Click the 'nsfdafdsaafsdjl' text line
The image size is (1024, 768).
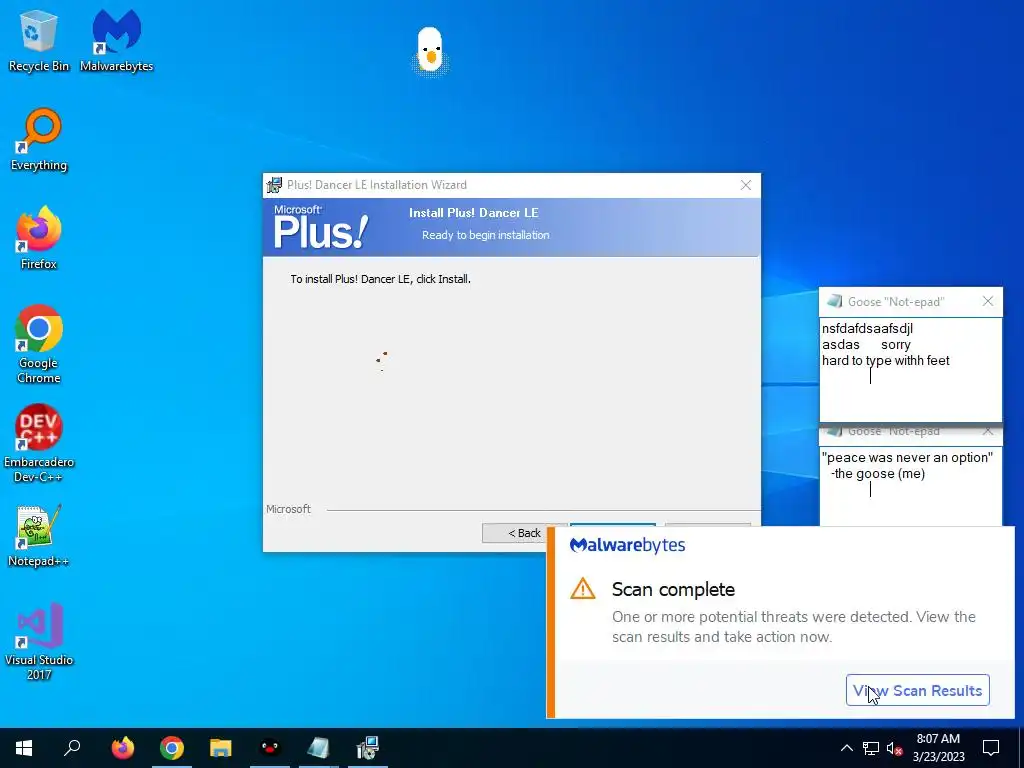coord(867,328)
